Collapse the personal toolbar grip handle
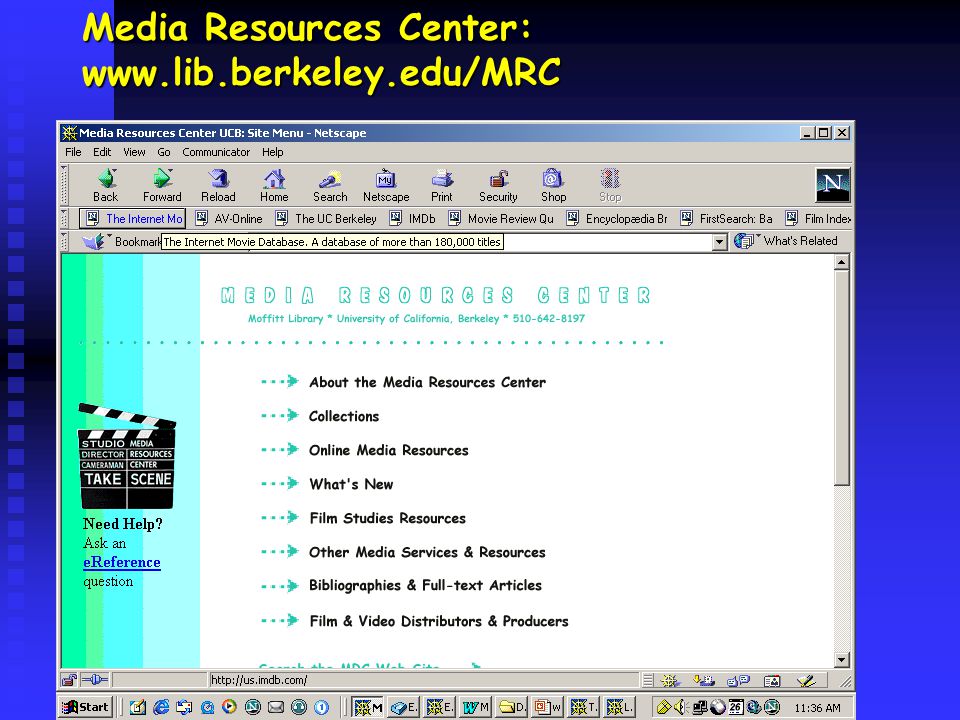The width and height of the screenshot is (960, 720). (x=64, y=219)
